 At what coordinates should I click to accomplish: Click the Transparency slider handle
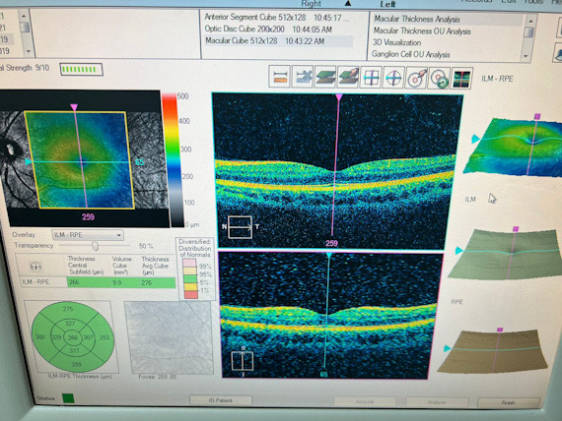95,246
